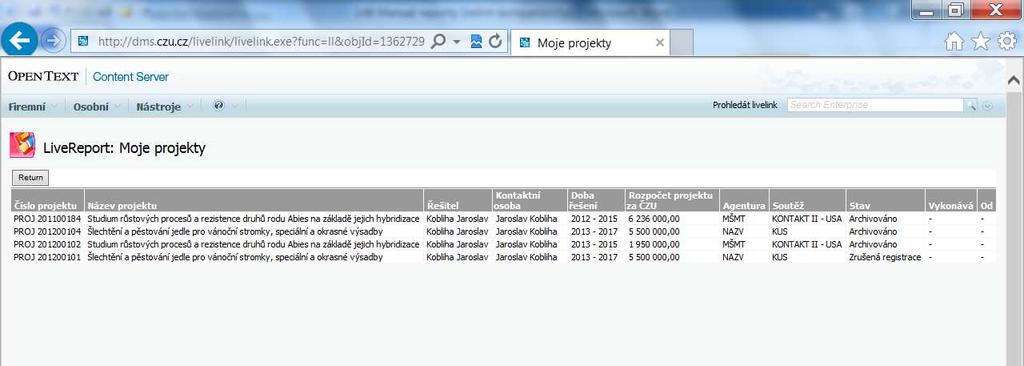Viewport: 1024px width, 366px height.
Task: Click budget value 6 236 000,00
Action: 654,218
